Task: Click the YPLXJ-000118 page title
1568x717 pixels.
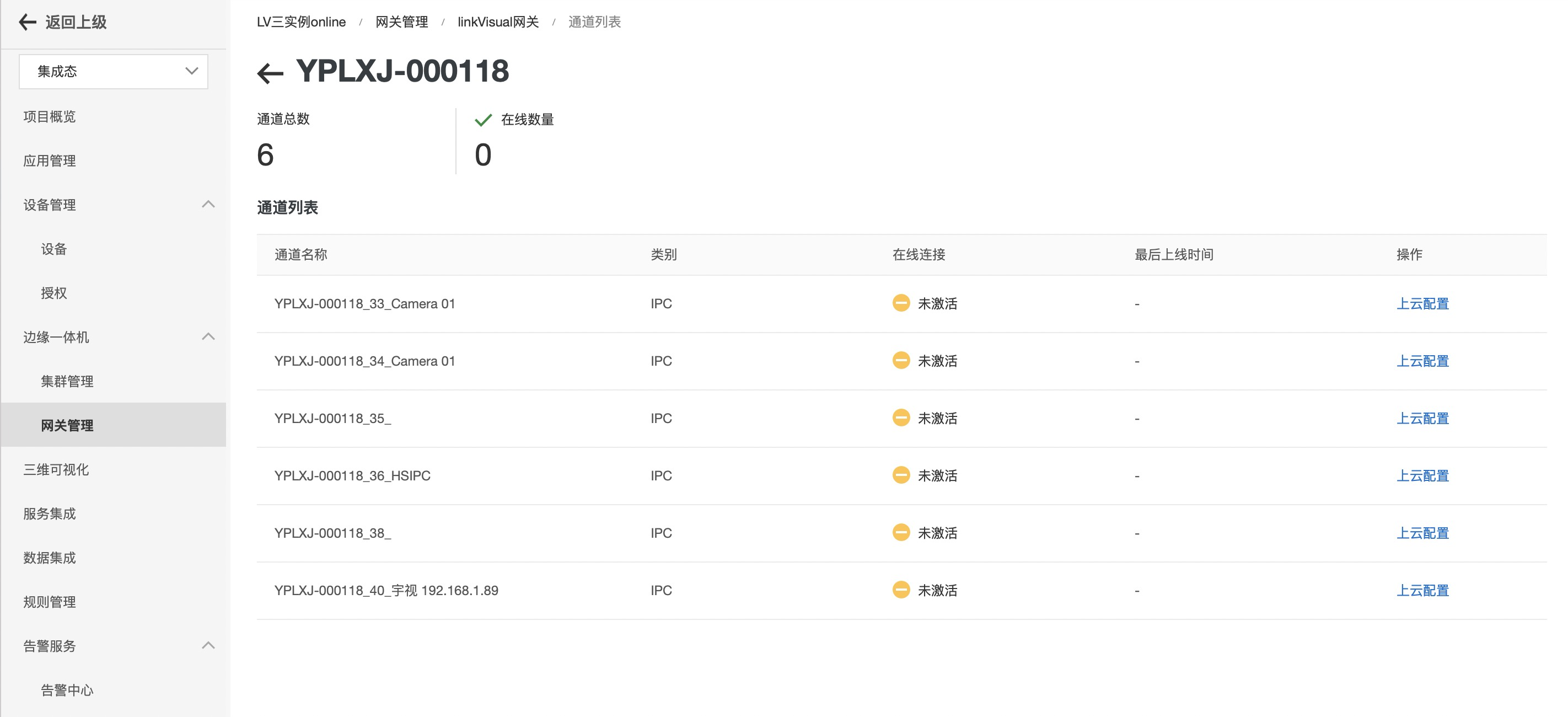Action: click(402, 71)
